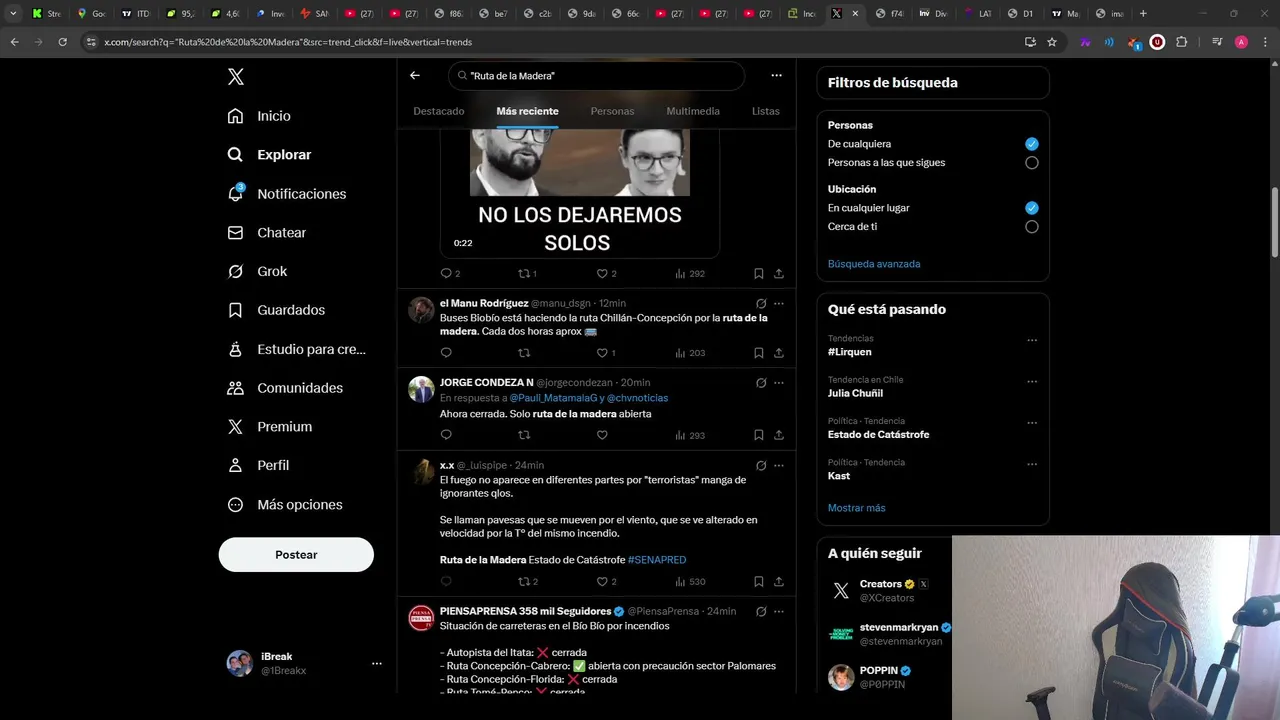This screenshot has height=720, width=1280.
Task: Click Mostrar más trends link
Action: tap(856, 508)
